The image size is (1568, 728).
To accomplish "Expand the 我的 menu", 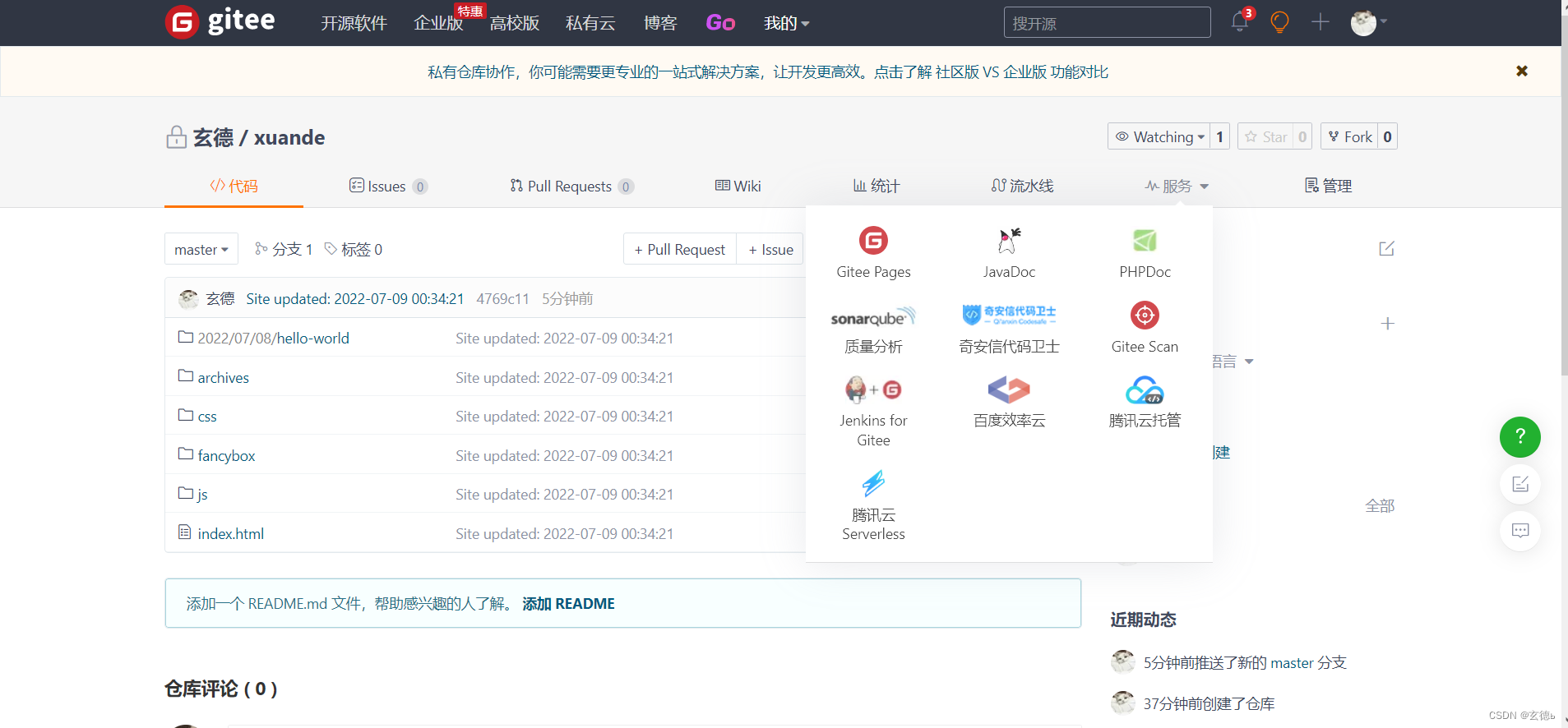I will (x=786, y=23).
